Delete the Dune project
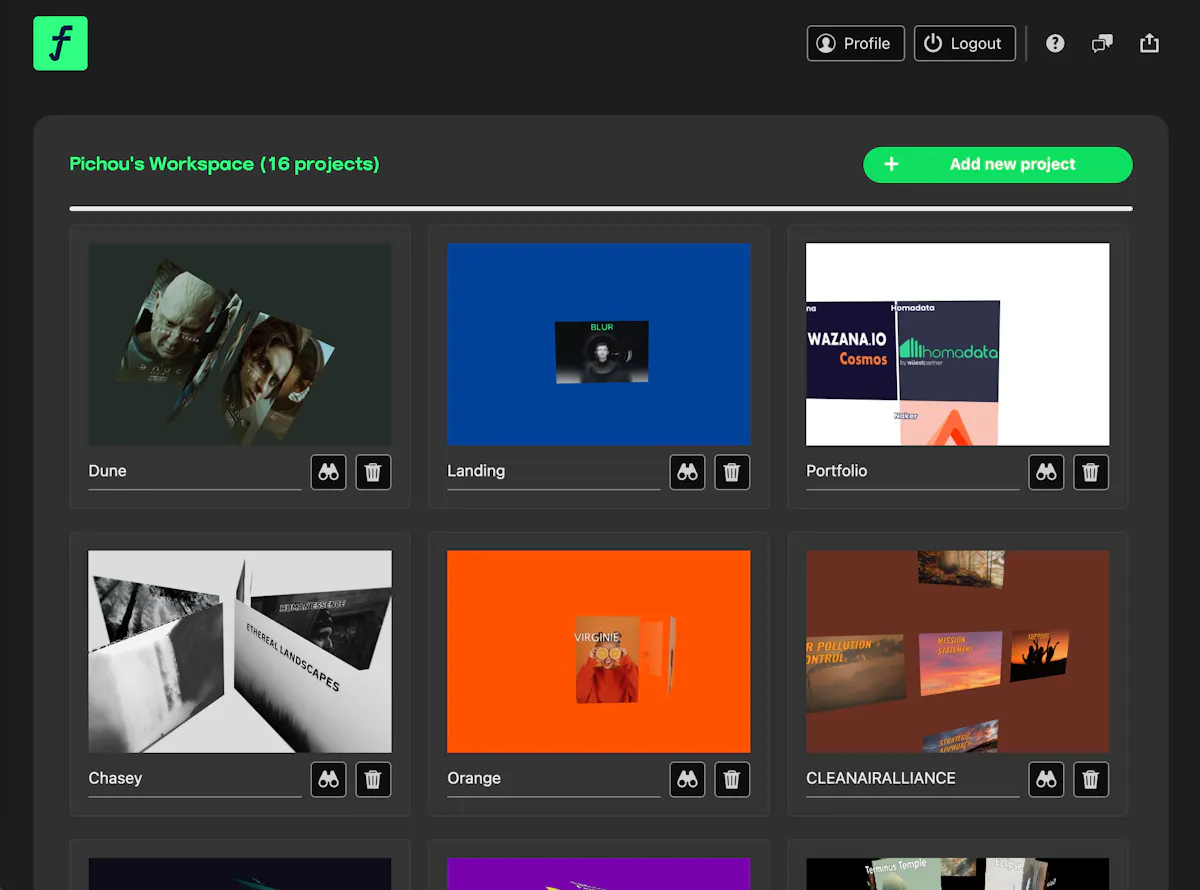Screen dimensions: 1200x890 point(373,472)
